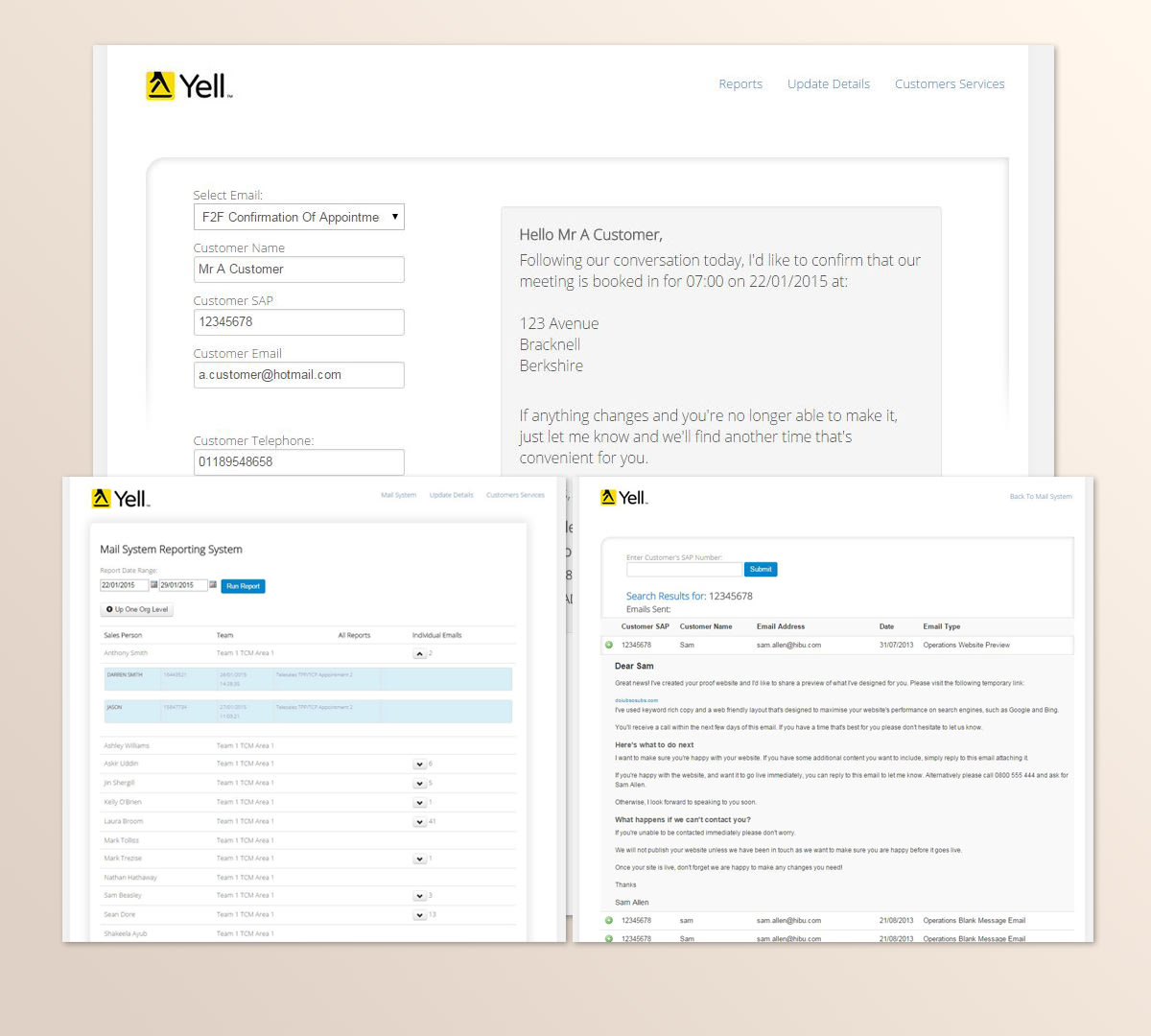Open Reports in the top window navigation
Image resolution: width=1151 pixels, height=1036 pixels.
coord(740,84)
